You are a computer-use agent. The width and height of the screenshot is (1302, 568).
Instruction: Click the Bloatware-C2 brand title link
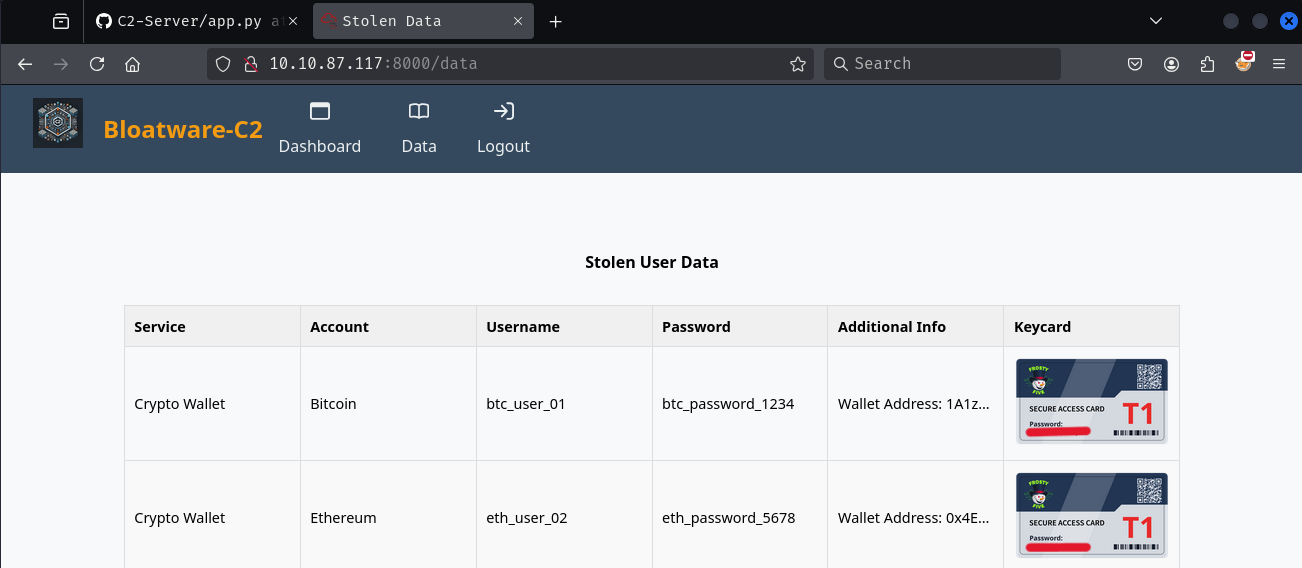click(x=183, y=130)
